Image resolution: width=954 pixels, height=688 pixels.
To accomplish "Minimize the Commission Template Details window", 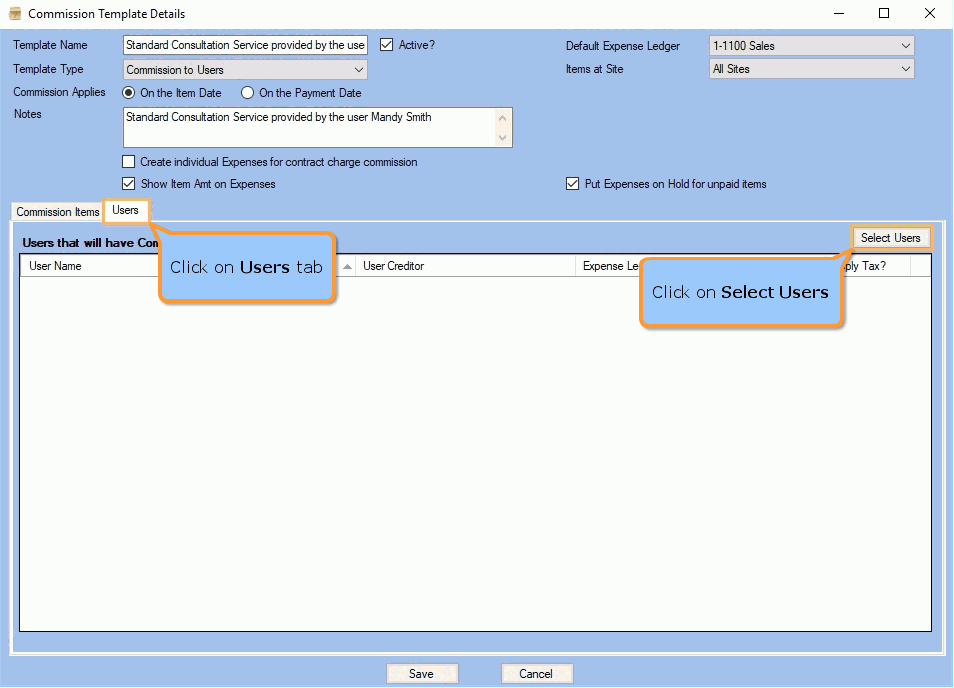I will (838, 14).
